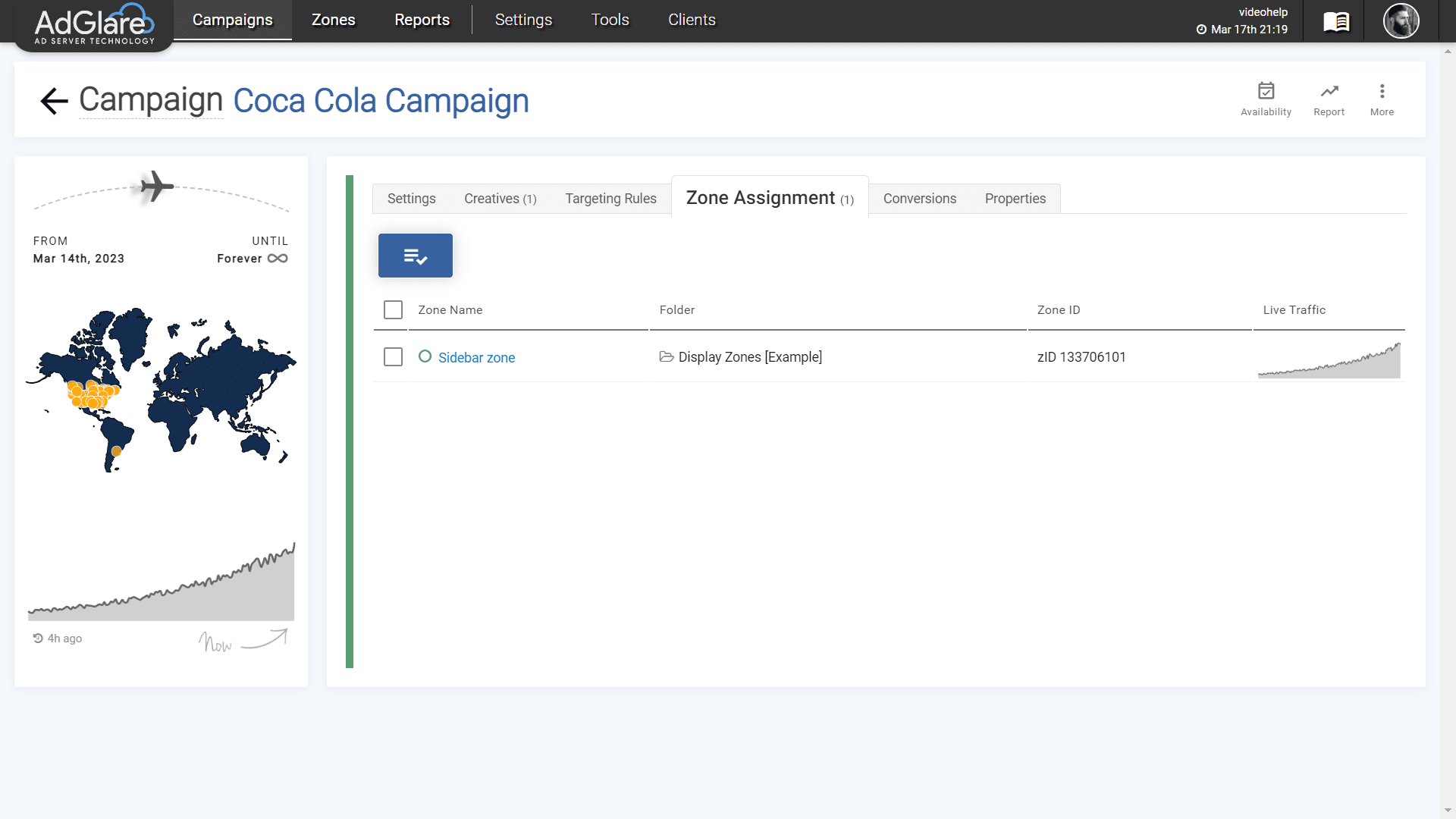This screenshot has height=819, width=1456.
Task: Tick the Sidebar zone row checkbox
Action: 393,356
